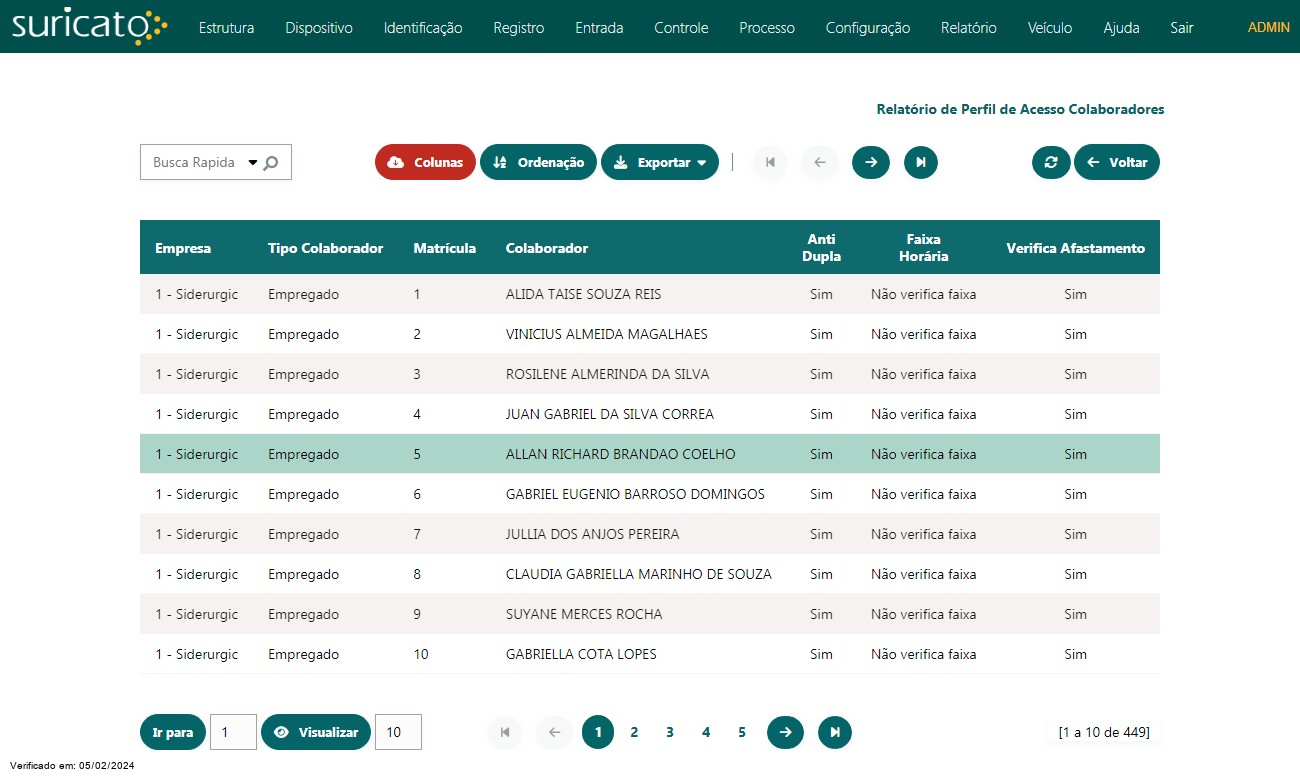The height and width of the screenshot is (780, 1300).
Task: Expand the Busca Rapida dropdown arrow
Action: 252,162
